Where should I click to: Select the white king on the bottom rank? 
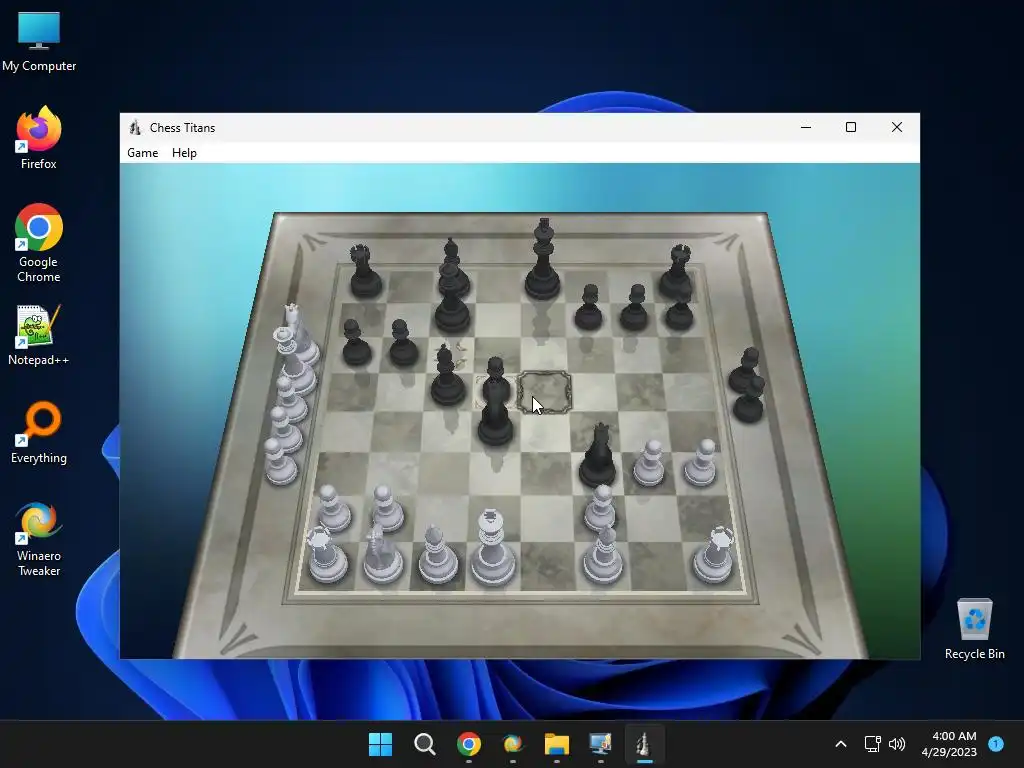click(x=492, y=547)
